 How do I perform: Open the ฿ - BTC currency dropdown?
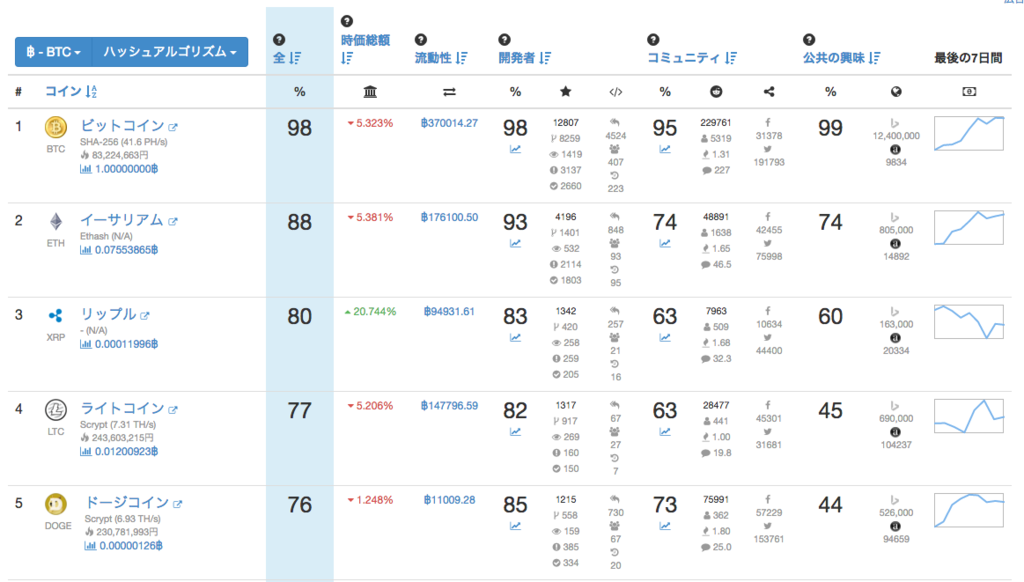54,52
